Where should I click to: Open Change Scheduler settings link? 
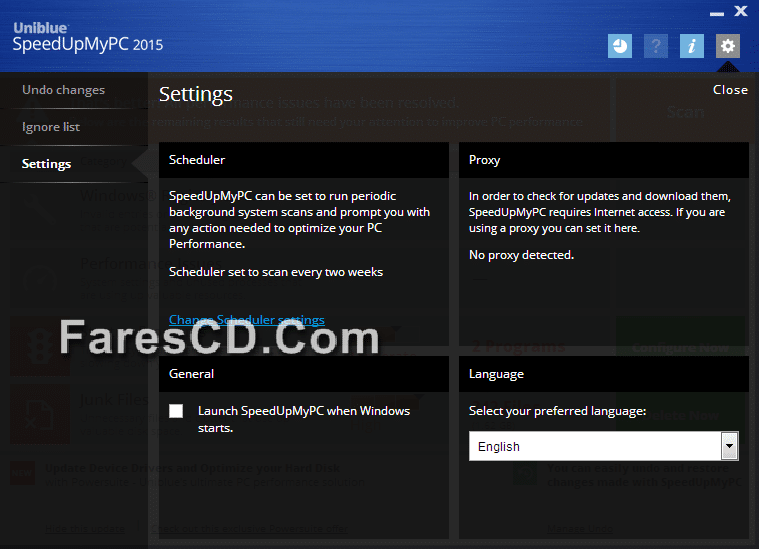pos(246,320)
